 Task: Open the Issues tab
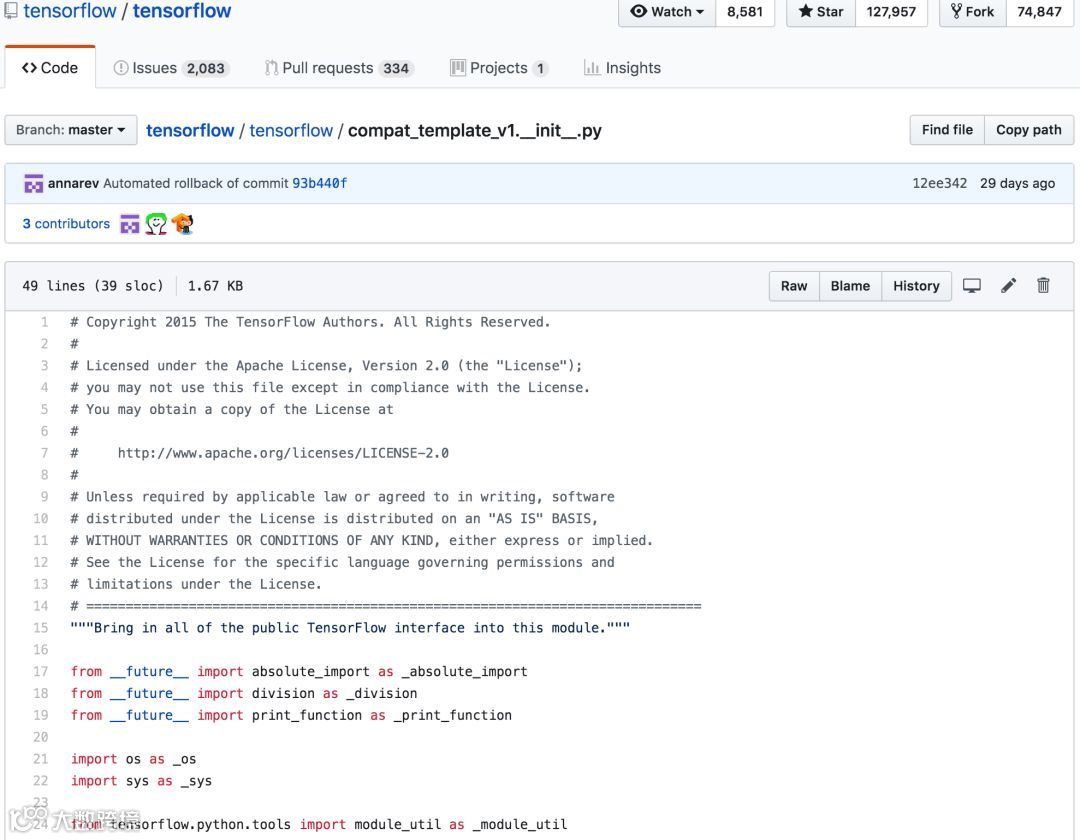click(169, 68)
